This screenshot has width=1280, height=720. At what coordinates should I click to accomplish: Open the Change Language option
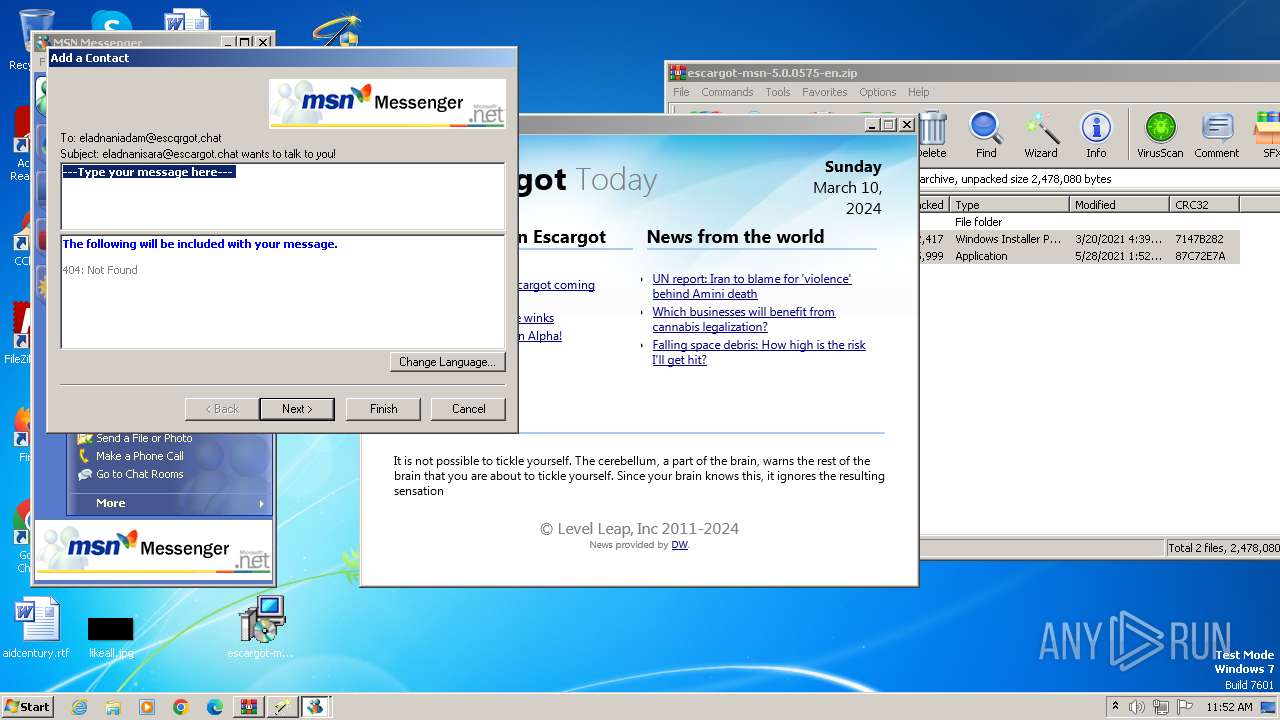(x=447, y=362)
